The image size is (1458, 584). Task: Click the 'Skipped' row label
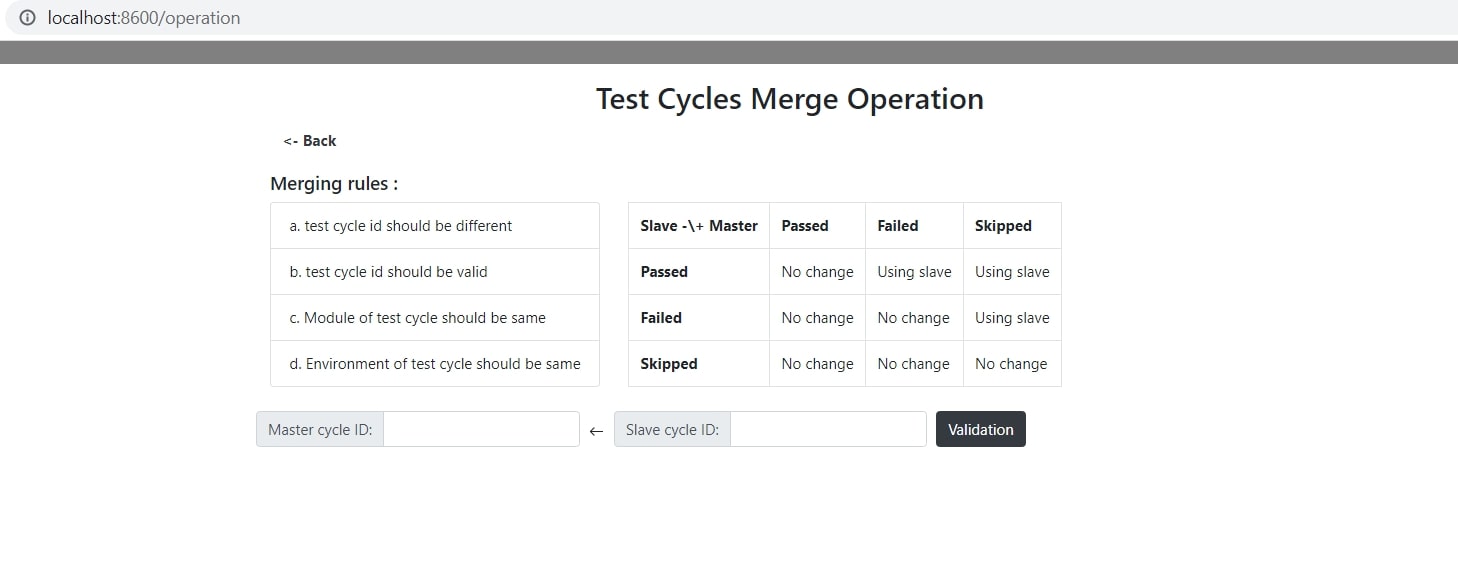668,363
